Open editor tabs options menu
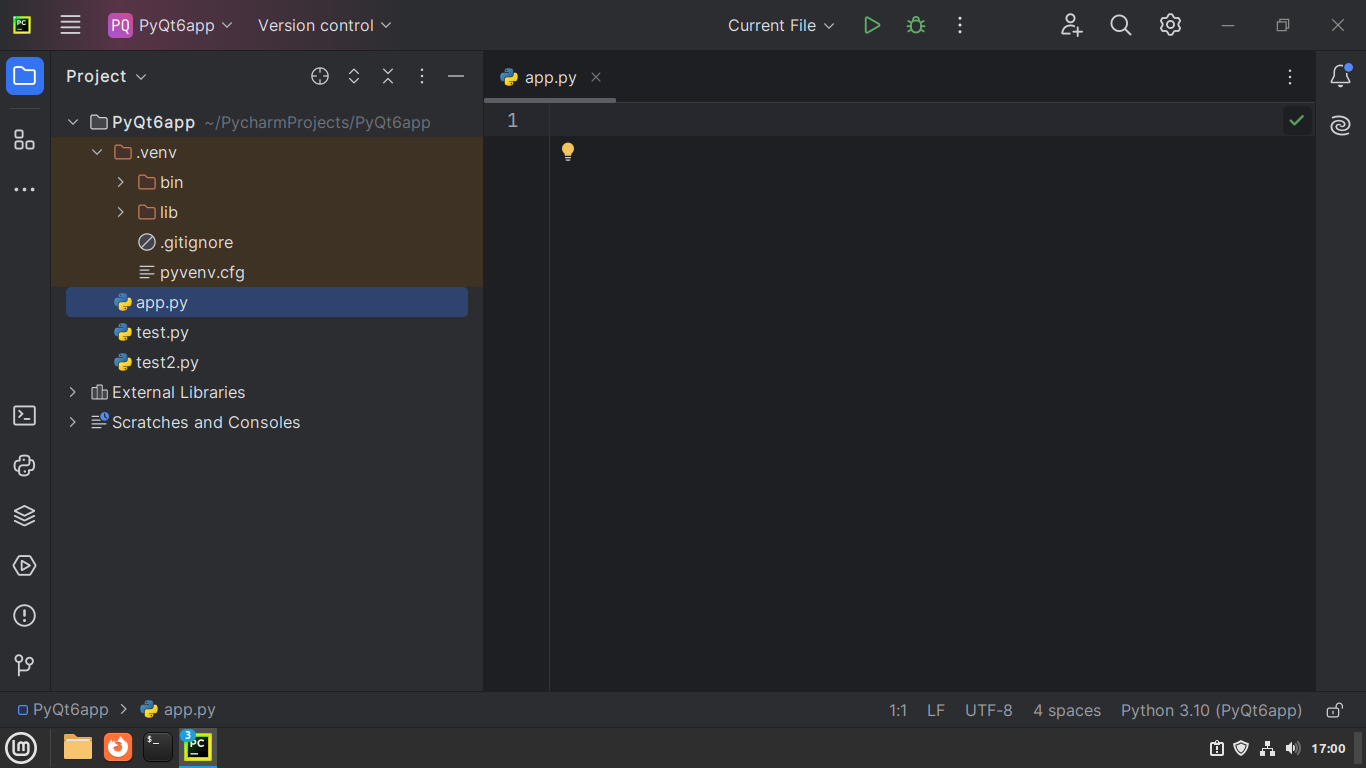Image resolution: width=1366 pixels, height=768 pixels. point(1290,77)
